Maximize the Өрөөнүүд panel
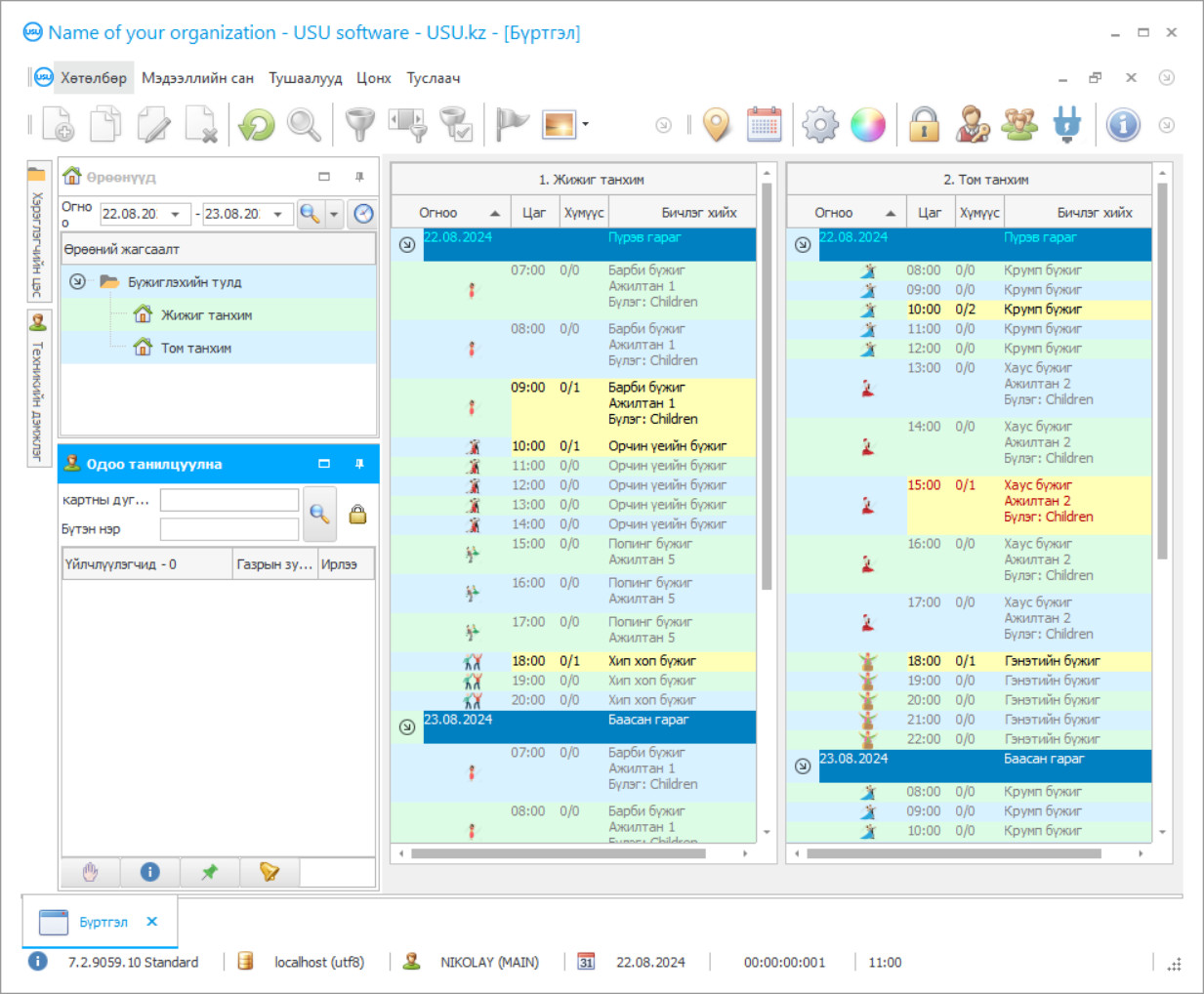This screenshot has height=994, width=1204. pos(324,177)
